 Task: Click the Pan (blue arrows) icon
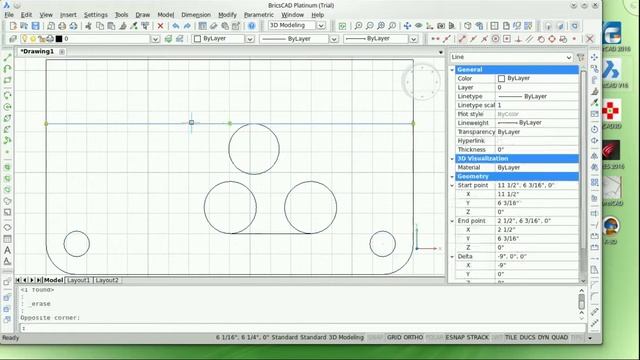[x=407, y=26]
